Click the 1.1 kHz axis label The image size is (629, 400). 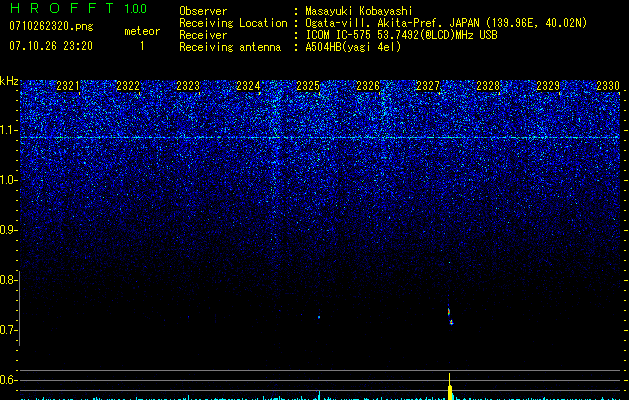tap(8, 130)
